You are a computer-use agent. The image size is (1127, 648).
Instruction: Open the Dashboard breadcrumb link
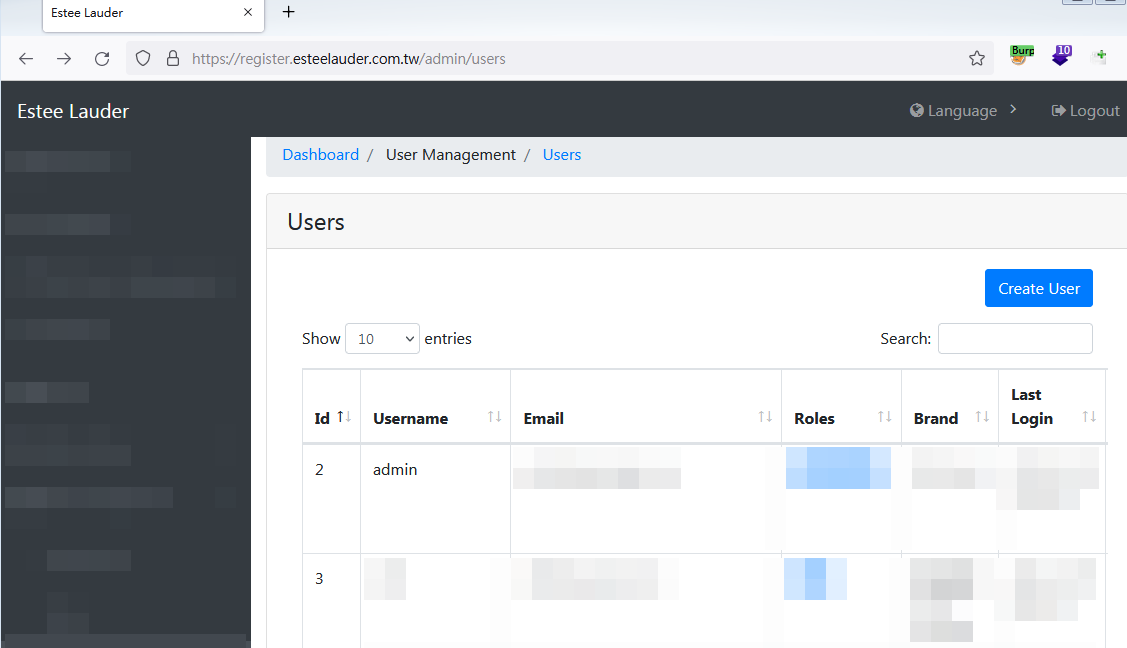(x=321, y=154)
